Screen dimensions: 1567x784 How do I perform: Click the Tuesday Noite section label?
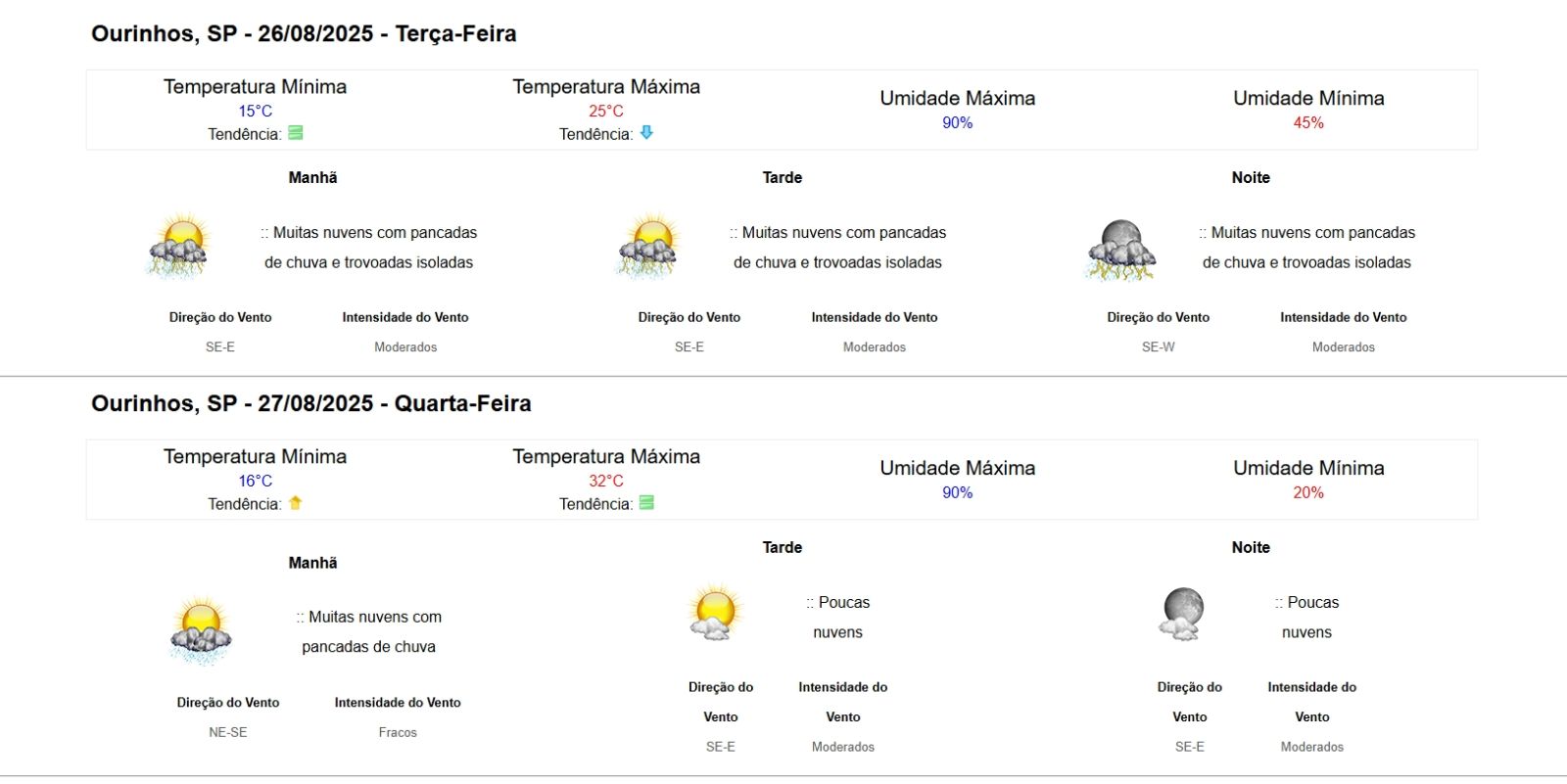[1251, 177]
